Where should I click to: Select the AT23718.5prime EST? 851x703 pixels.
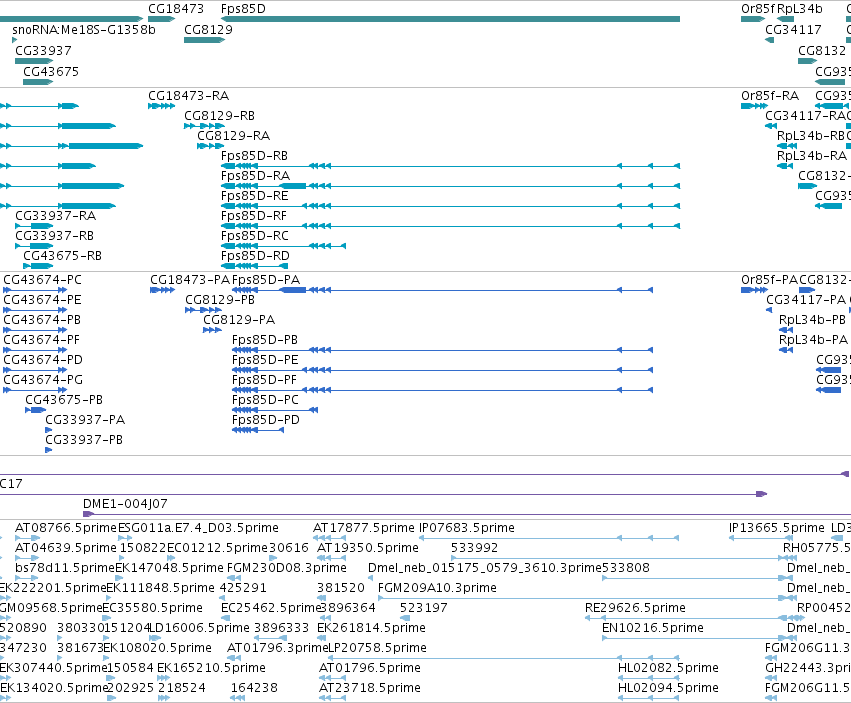tap(332, 698)
